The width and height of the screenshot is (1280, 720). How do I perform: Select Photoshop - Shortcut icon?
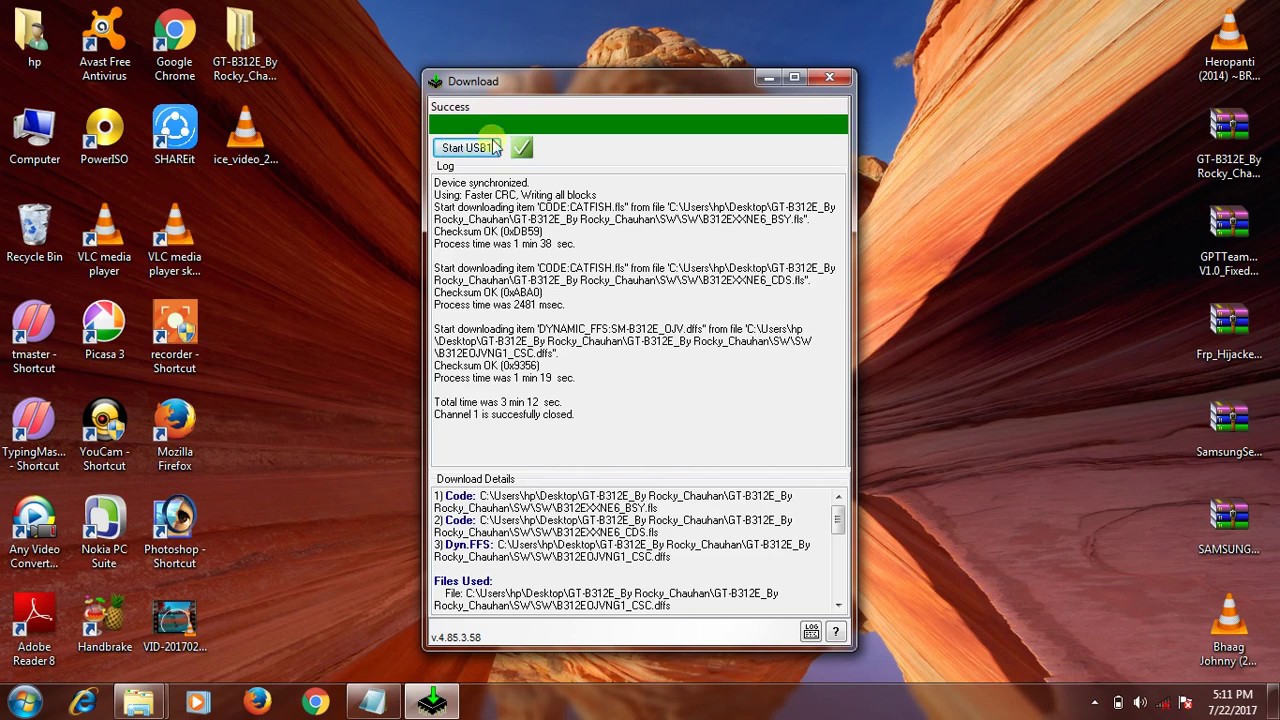pyautogui.click(x=174, y=532)
